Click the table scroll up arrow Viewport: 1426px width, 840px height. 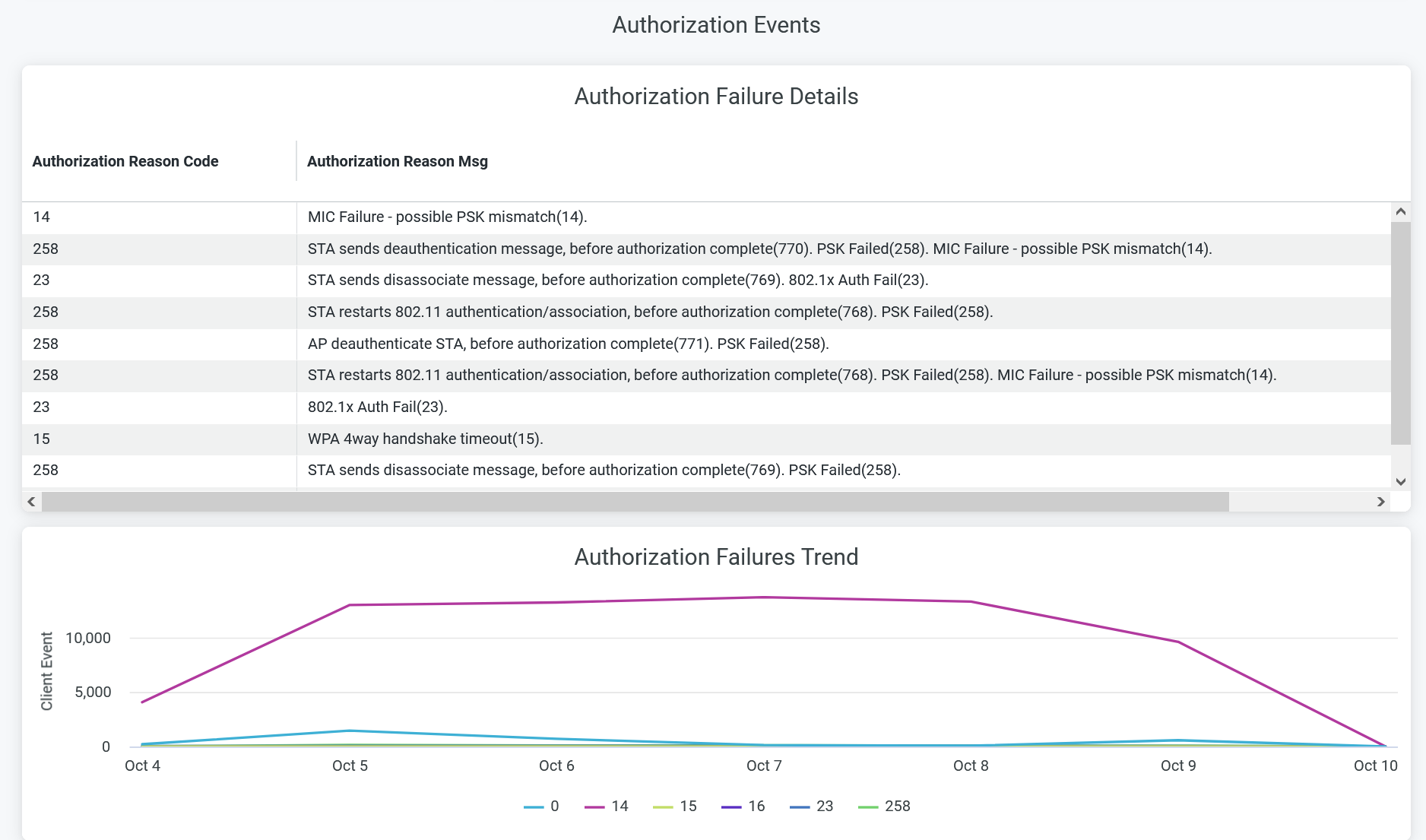click(1400, 212)
